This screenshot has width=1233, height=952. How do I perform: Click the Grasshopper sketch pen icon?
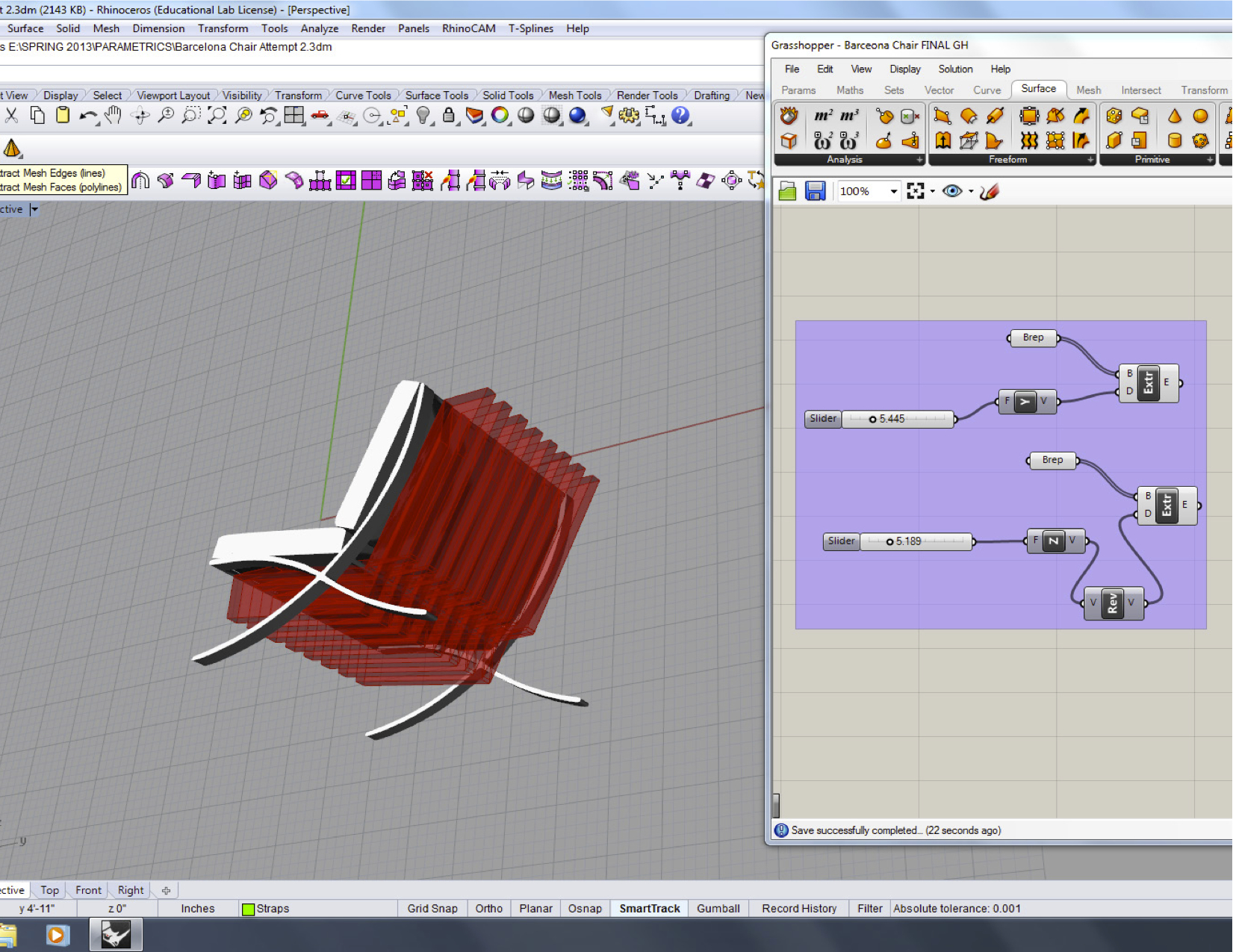pyautogui.click(x=990, y=191)
